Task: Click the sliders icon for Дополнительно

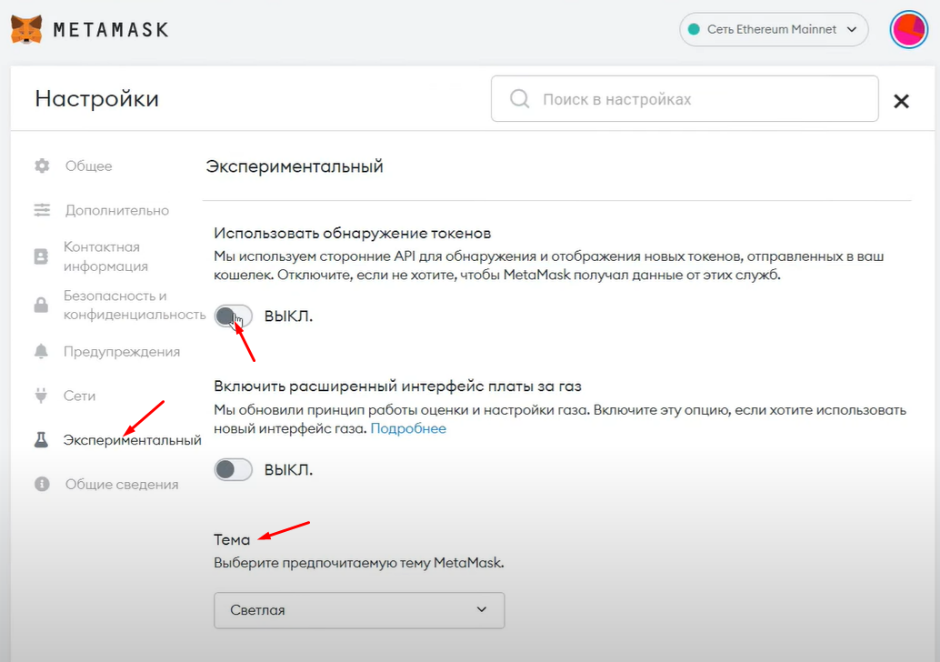Action: (x=42, y=210)
